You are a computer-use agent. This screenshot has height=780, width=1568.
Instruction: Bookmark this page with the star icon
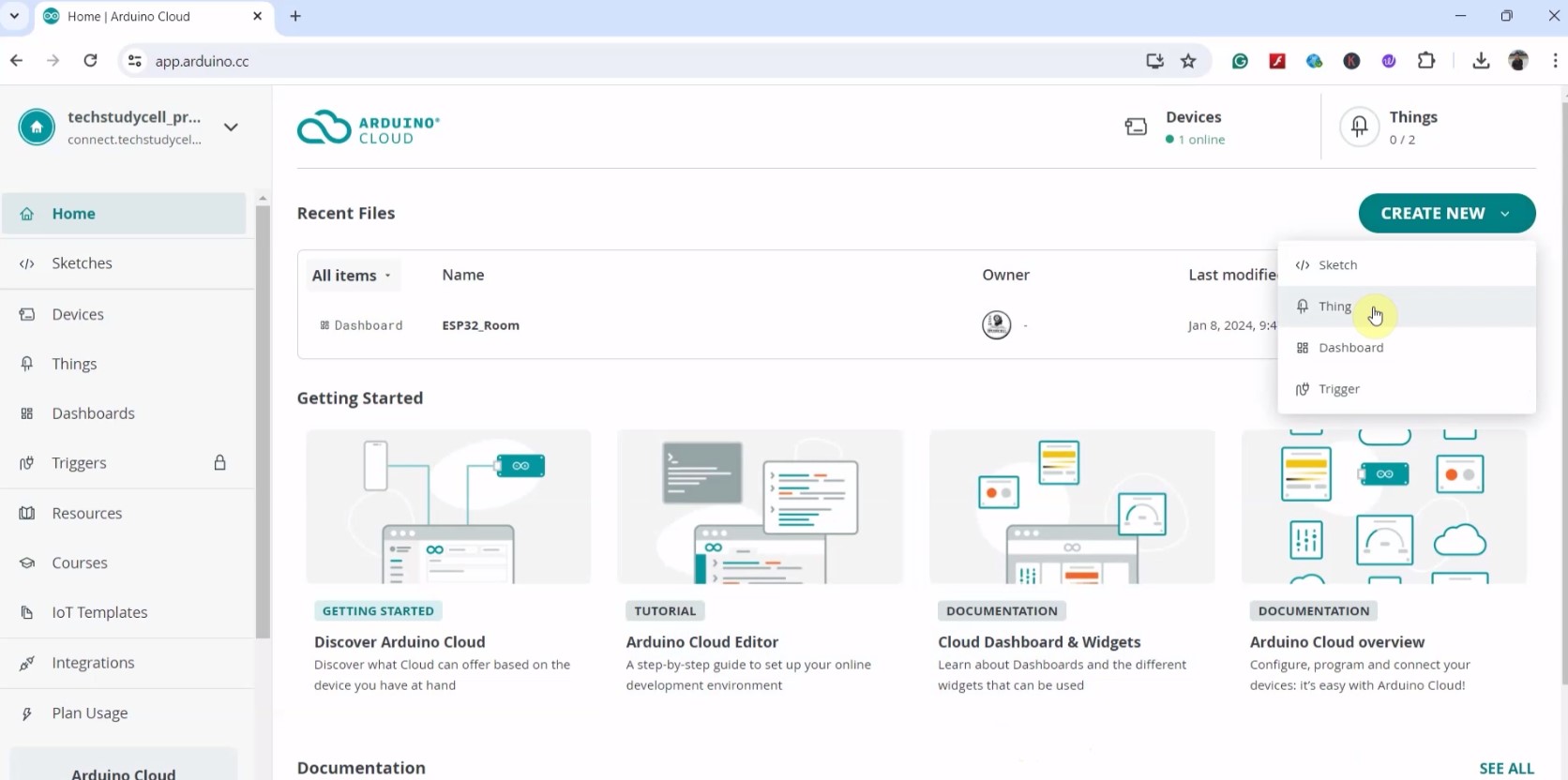[1188, 61]
